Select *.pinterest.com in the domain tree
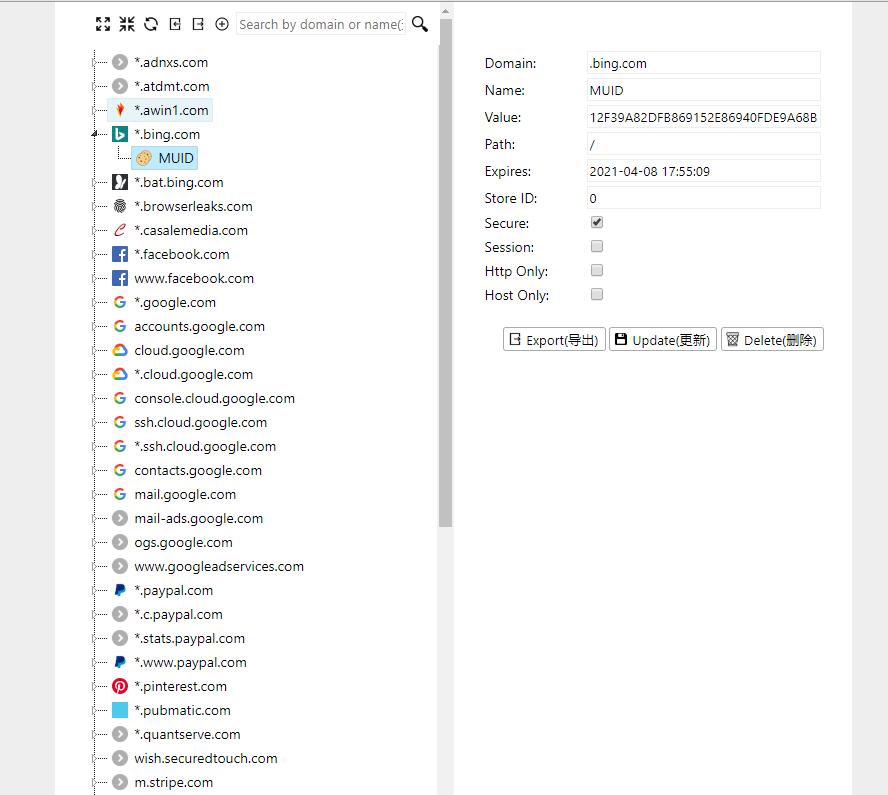The height and width of the screenshot is (795, 888). pos(180,686)
